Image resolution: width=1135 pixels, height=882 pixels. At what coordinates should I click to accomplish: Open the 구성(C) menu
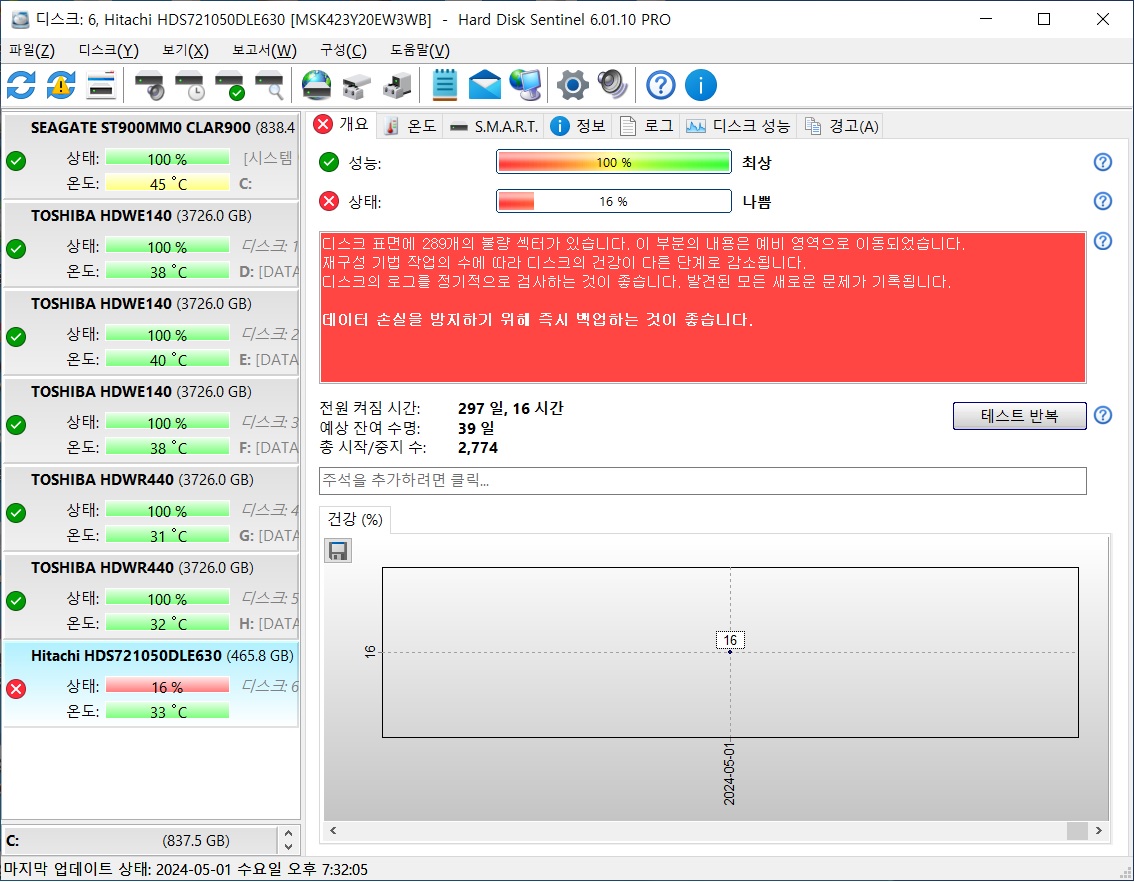click(343, 51)
